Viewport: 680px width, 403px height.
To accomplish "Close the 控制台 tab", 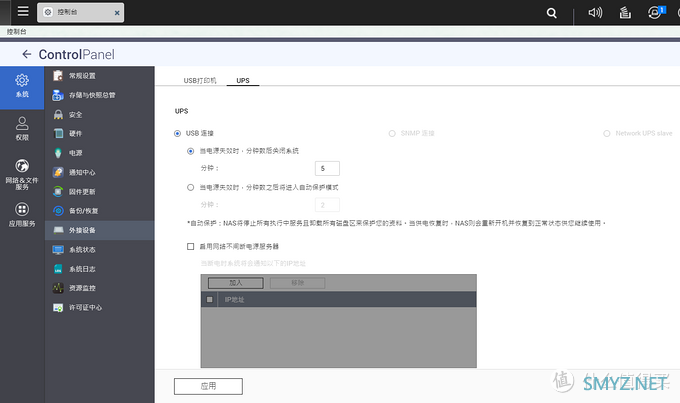I will click(x=117, y=13).
